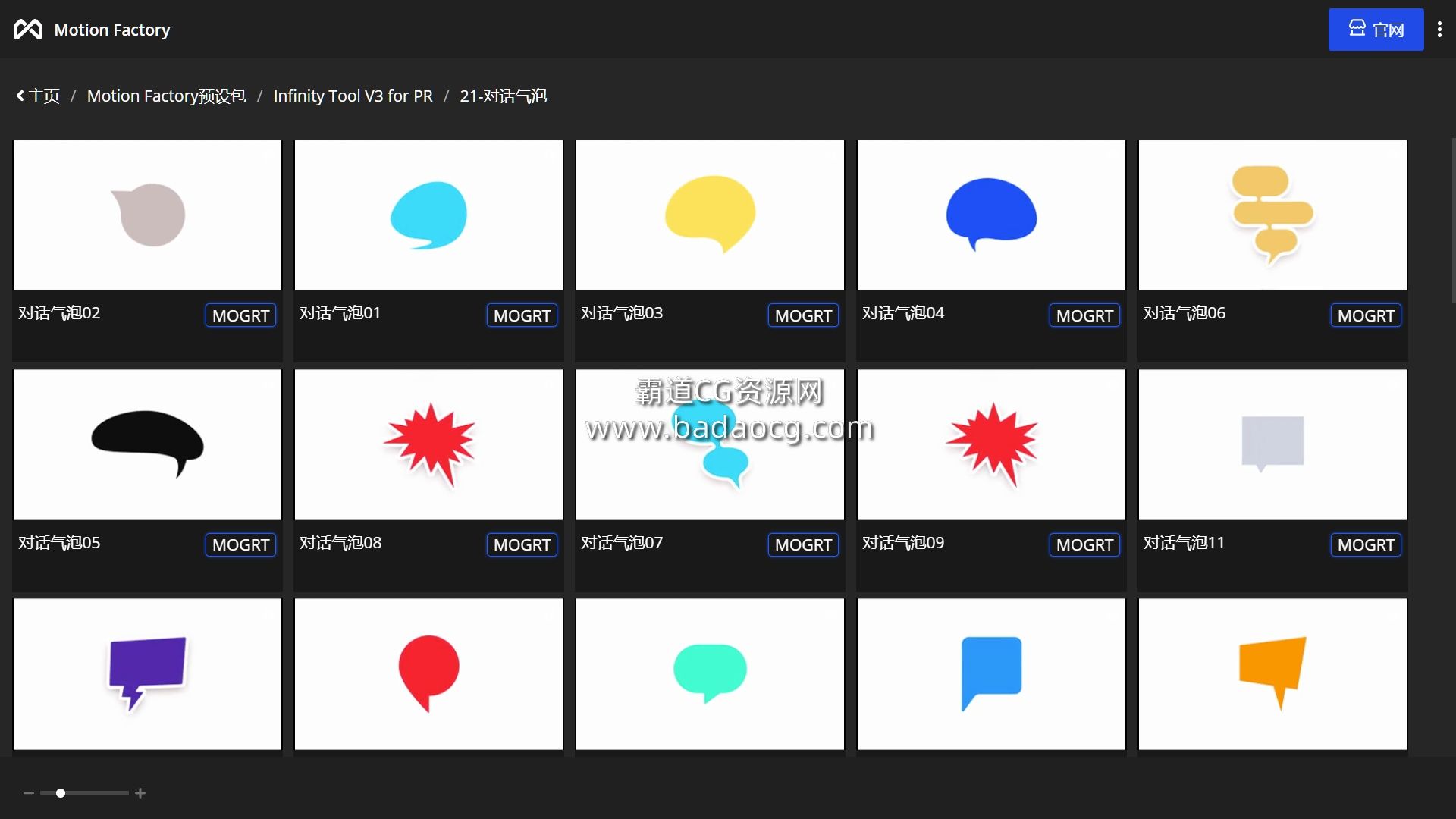Select the 对话气泡01 cyan bubble thumbnail
1456x819 pixels.
coord(428,215)
